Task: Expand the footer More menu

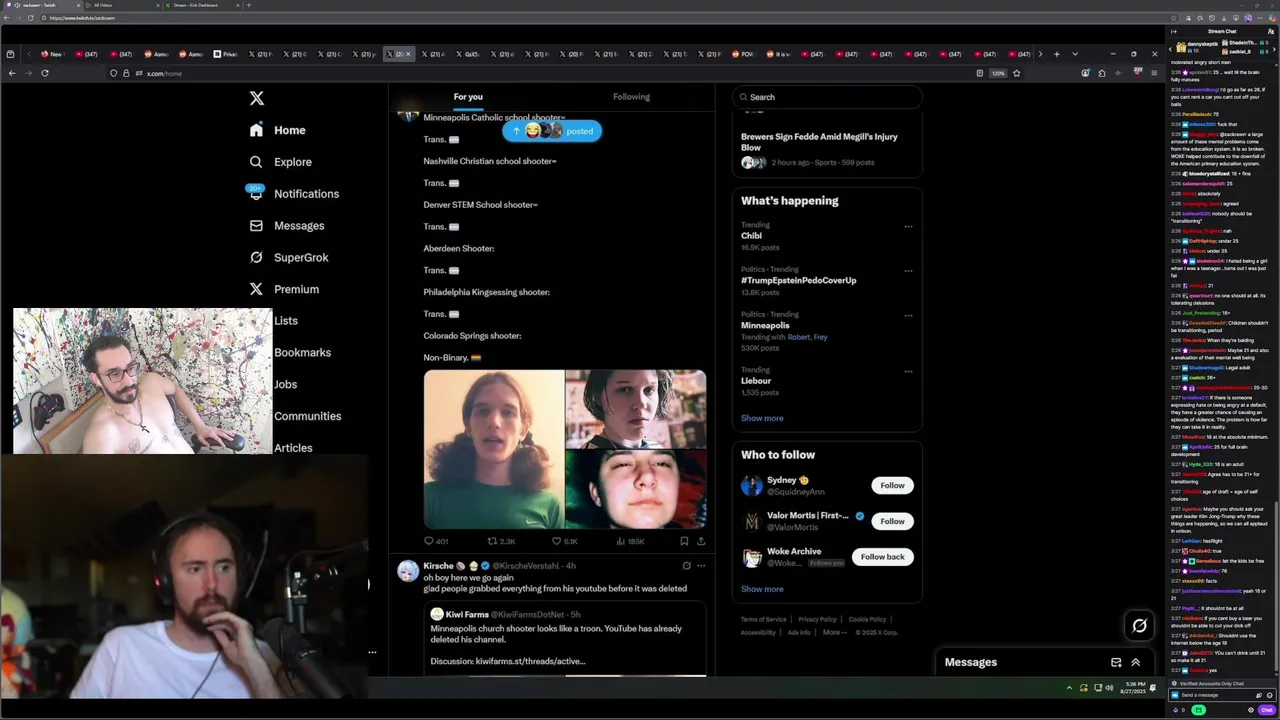Action: pos(834,632)
